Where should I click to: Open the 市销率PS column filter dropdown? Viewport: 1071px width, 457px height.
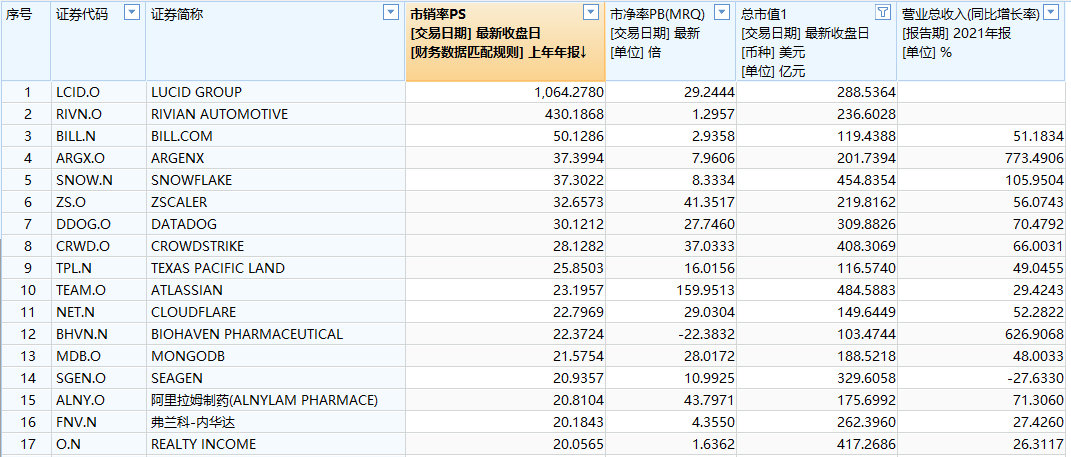[592, 12]
